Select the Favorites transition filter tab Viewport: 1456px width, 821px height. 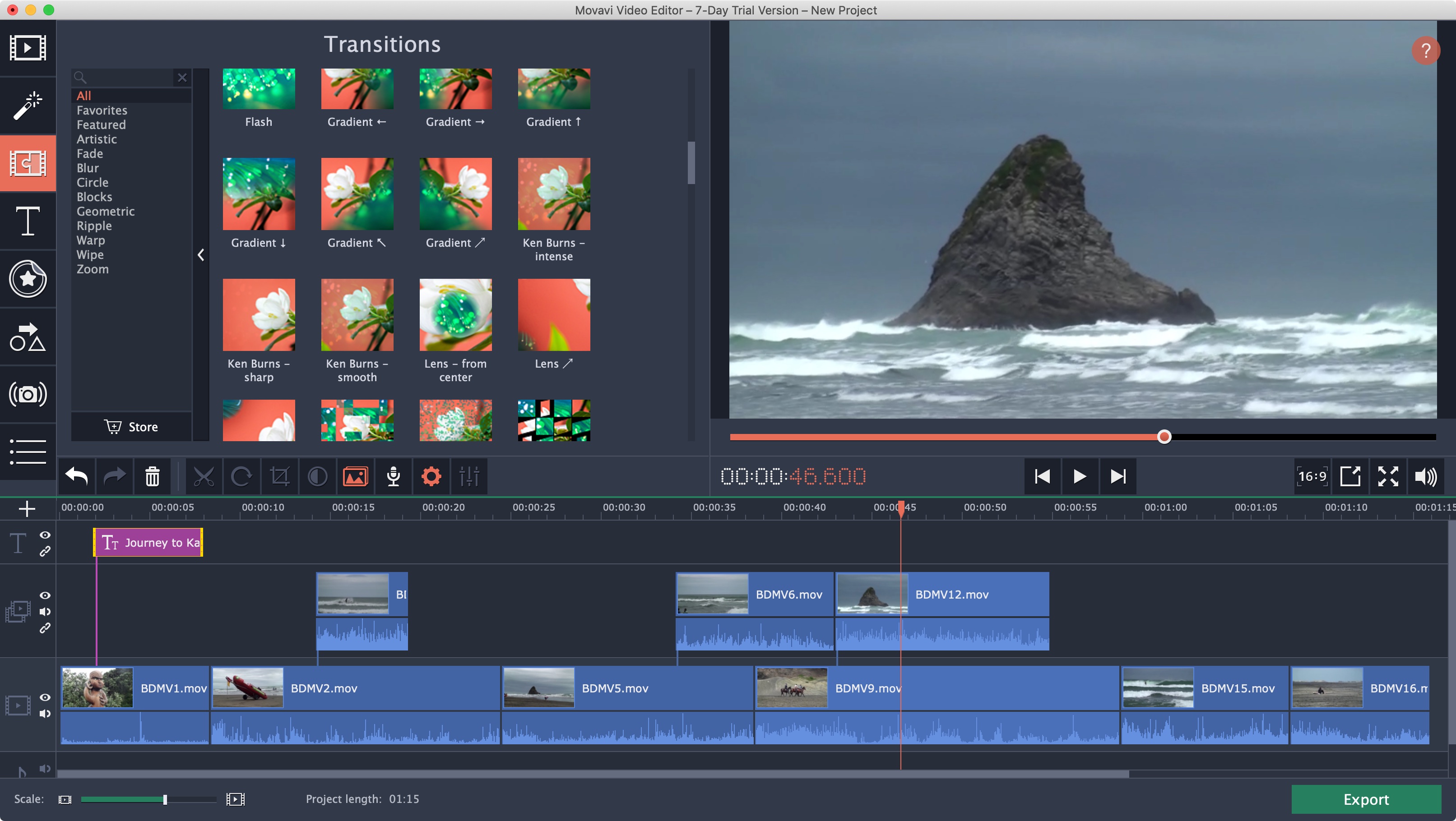[101, 110]
